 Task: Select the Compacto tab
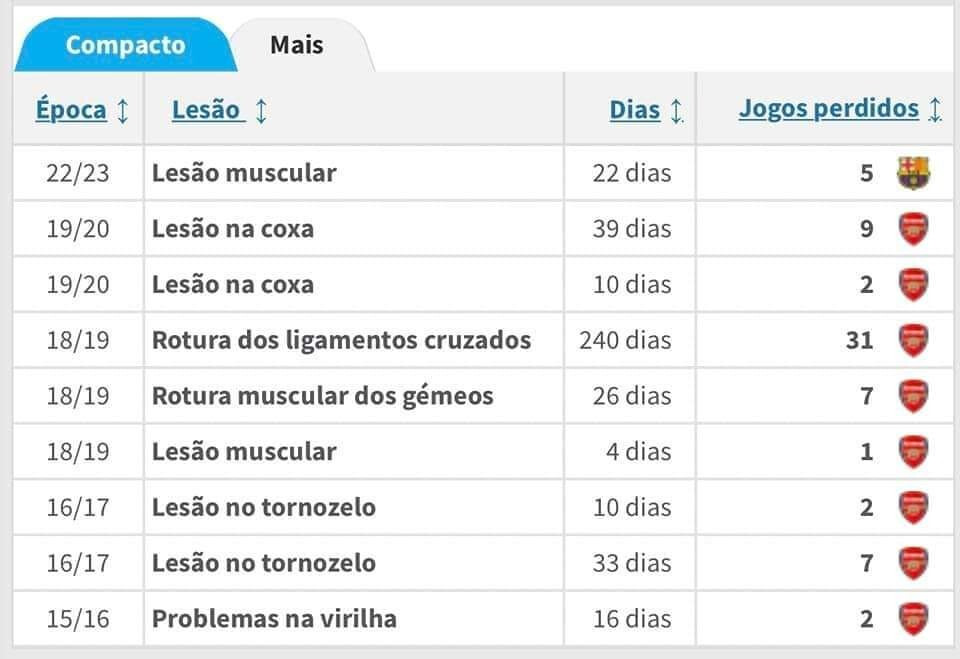(126, 45)
